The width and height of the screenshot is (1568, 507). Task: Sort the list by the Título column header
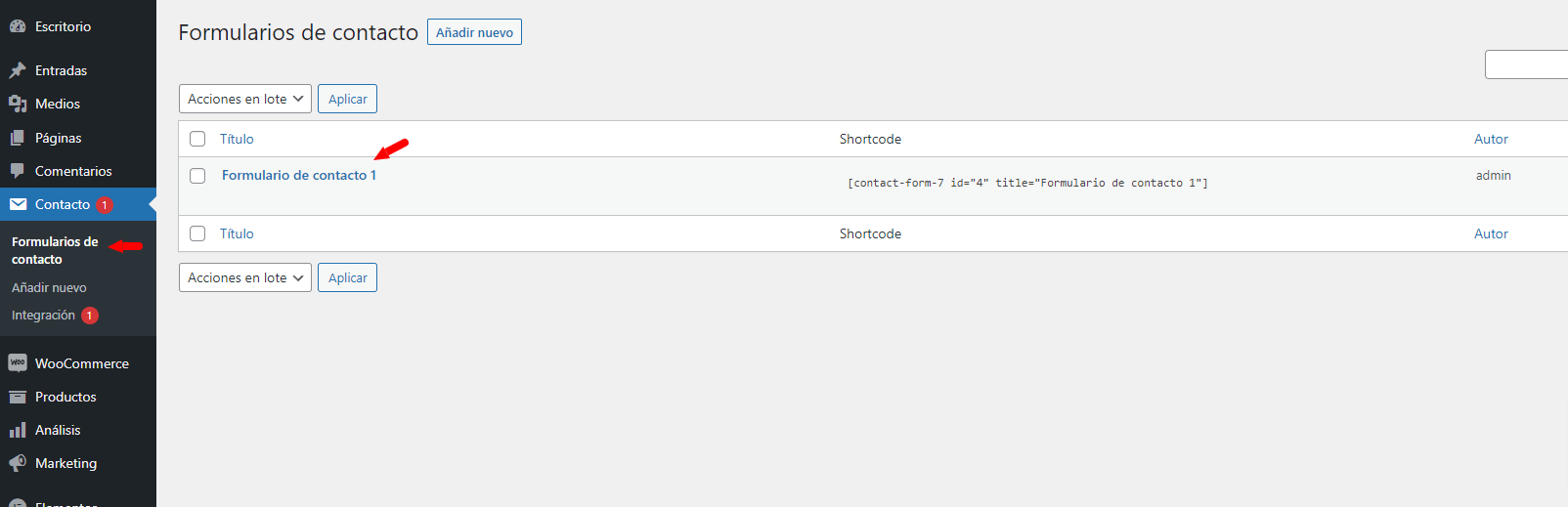coord(237,139)
